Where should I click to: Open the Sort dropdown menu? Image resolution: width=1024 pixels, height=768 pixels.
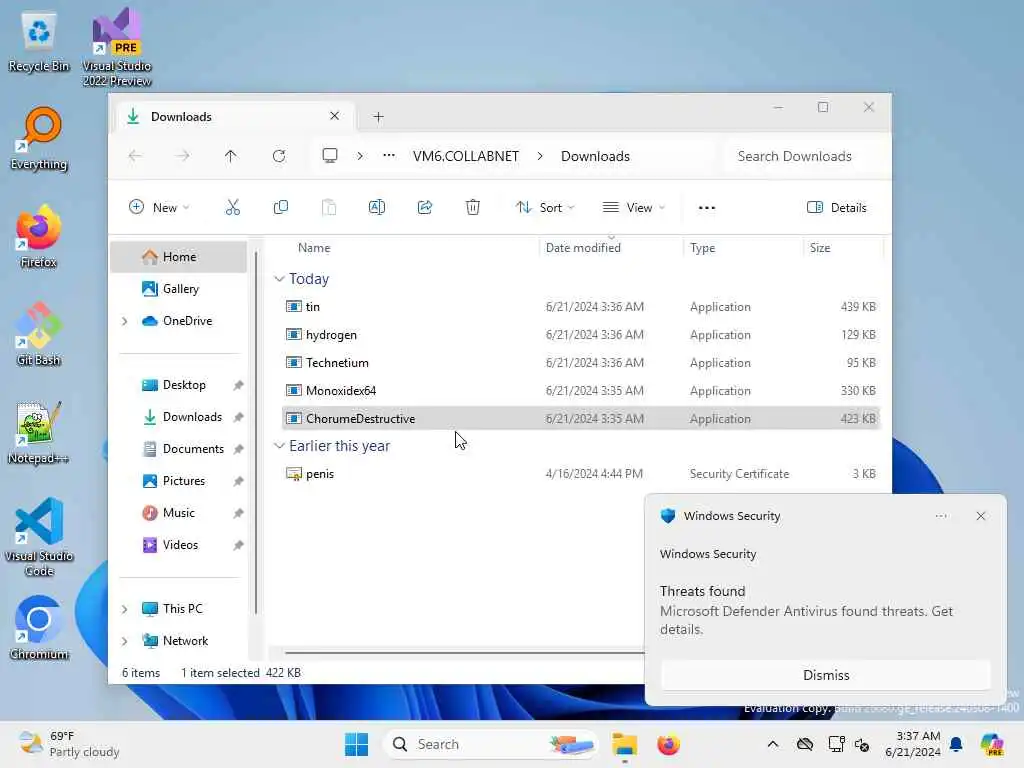pos(545,208)
